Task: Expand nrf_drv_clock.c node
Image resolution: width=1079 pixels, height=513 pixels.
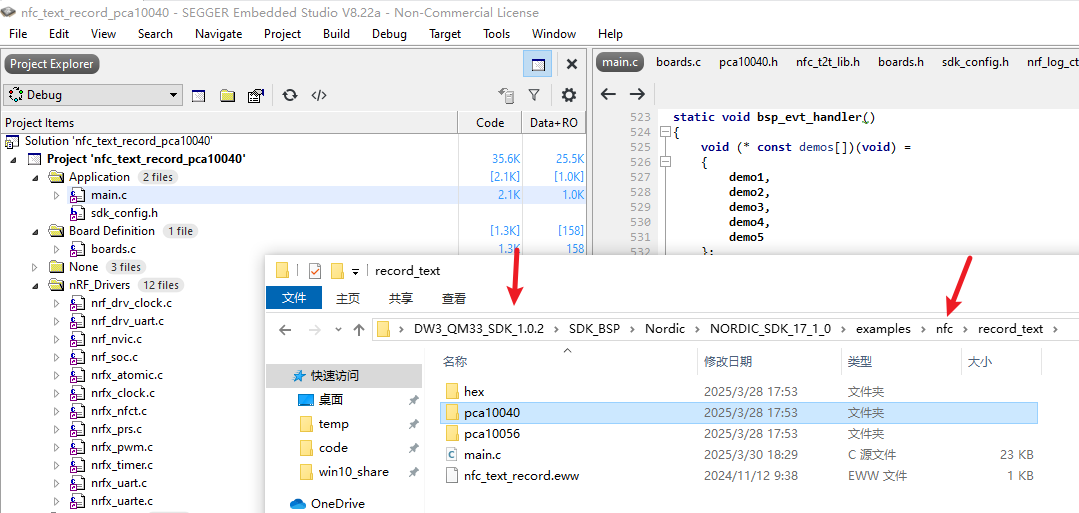Action: [x=57, y=303]
